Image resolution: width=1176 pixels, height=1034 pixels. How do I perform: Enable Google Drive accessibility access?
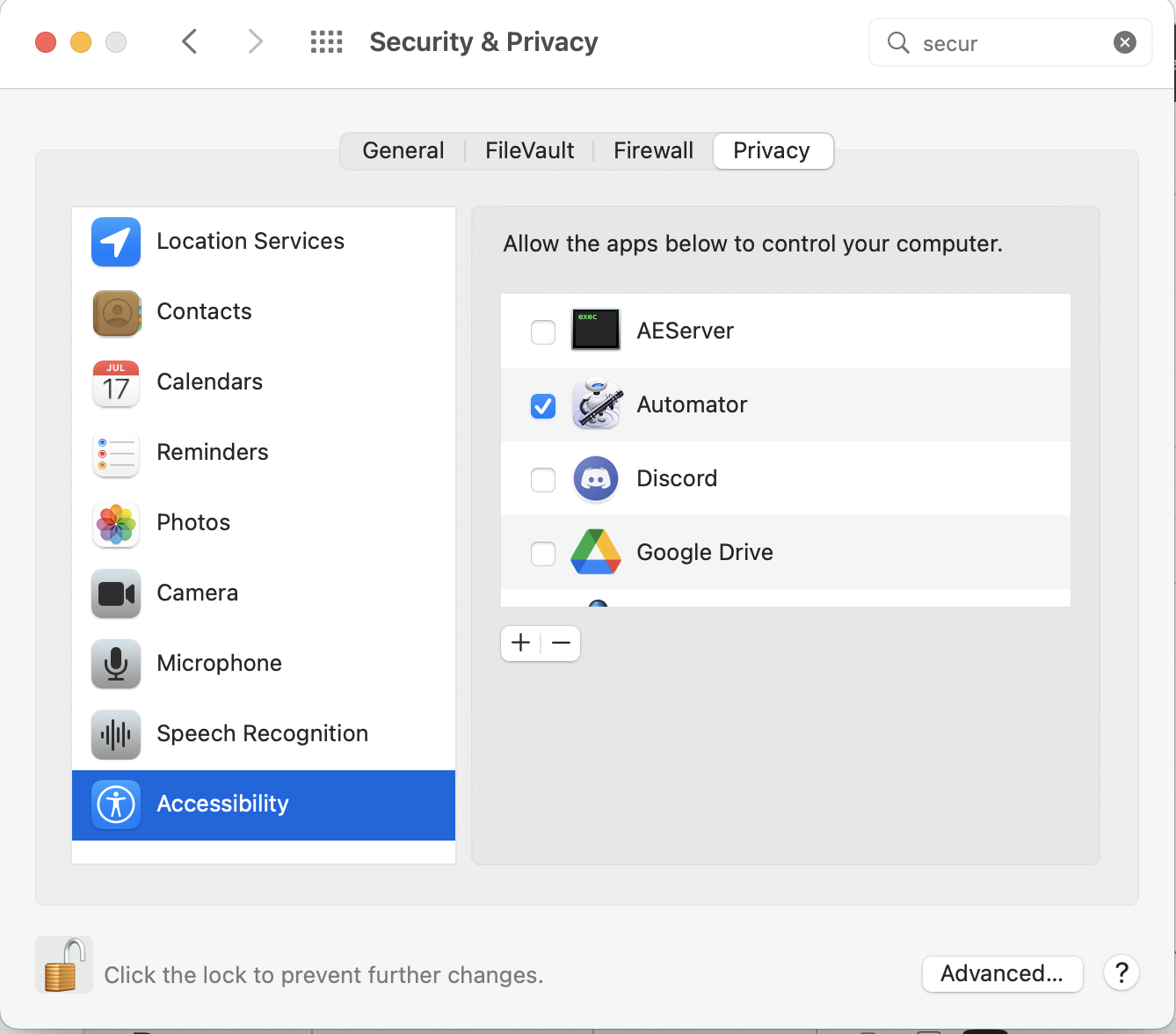542,553
